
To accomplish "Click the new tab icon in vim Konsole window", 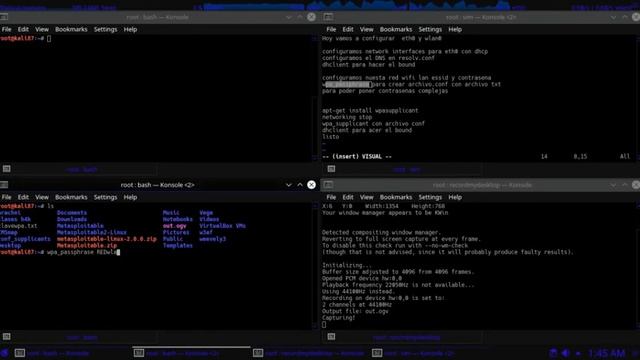I will click(x=331, y=169).
